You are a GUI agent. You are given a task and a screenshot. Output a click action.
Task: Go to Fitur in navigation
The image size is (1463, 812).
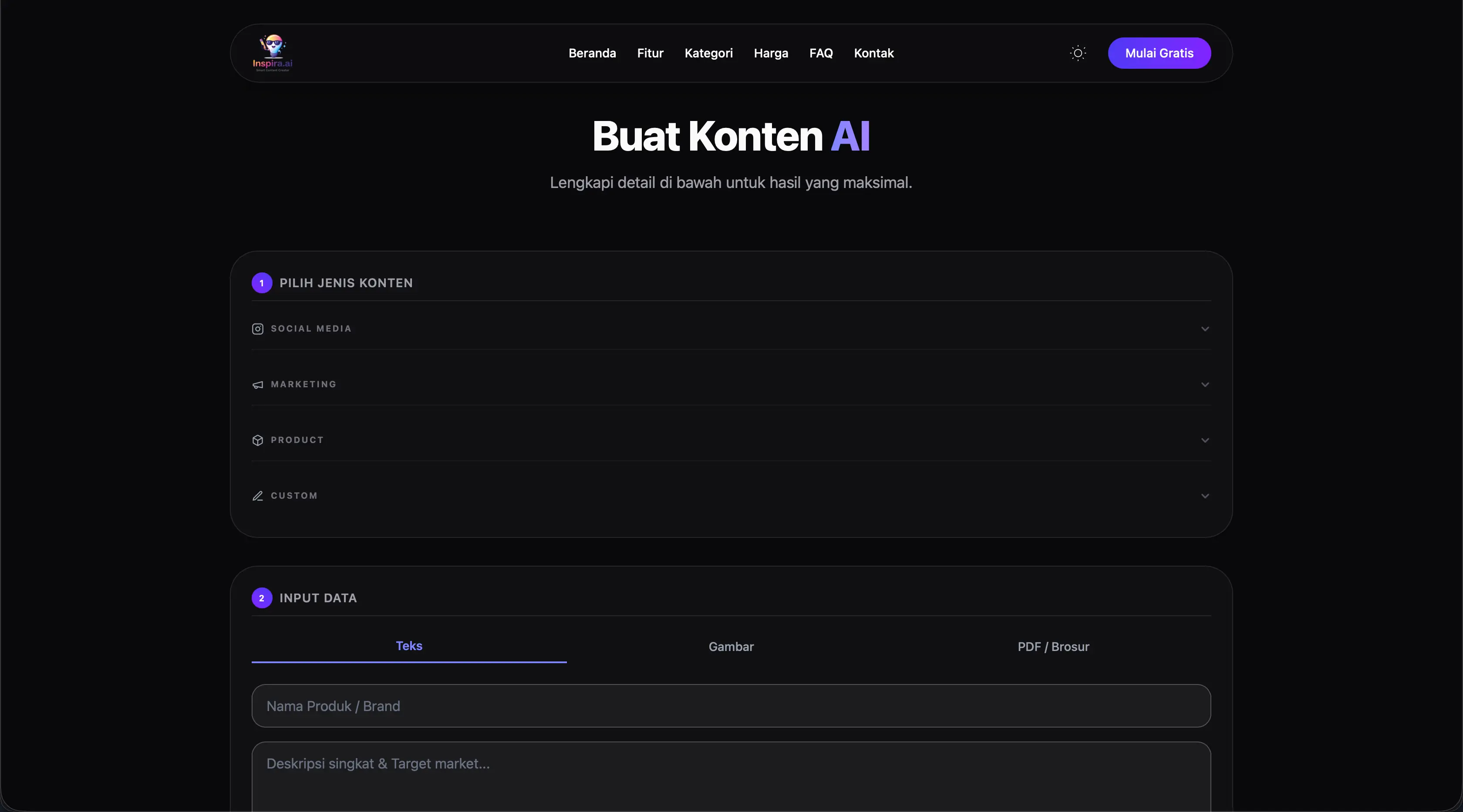[650, 54]
